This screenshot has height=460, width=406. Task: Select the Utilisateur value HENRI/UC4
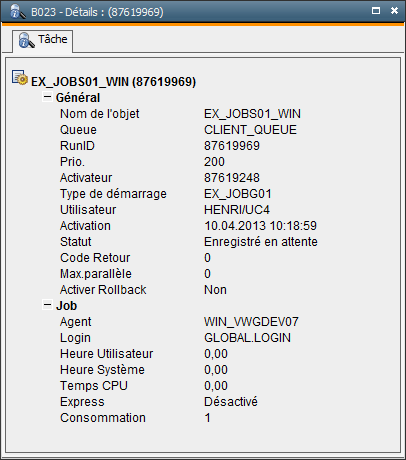(x=237, y=210)
